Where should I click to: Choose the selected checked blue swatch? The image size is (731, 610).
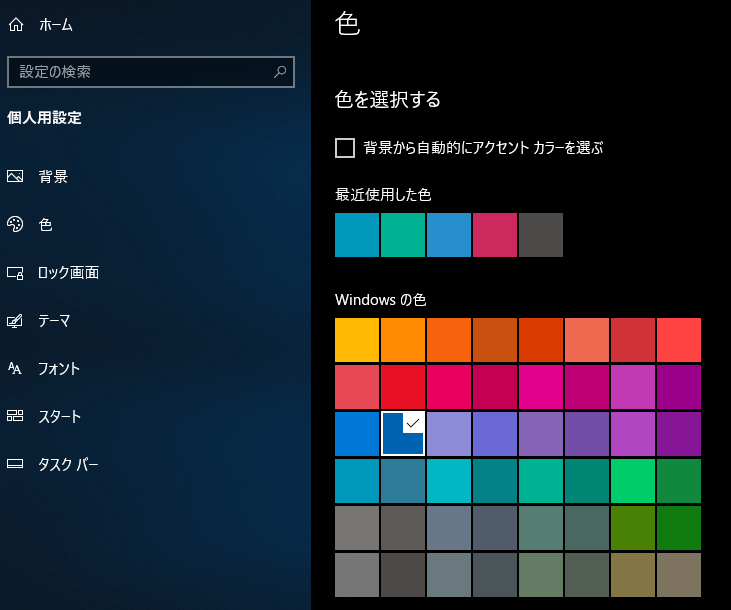(403, 434)
